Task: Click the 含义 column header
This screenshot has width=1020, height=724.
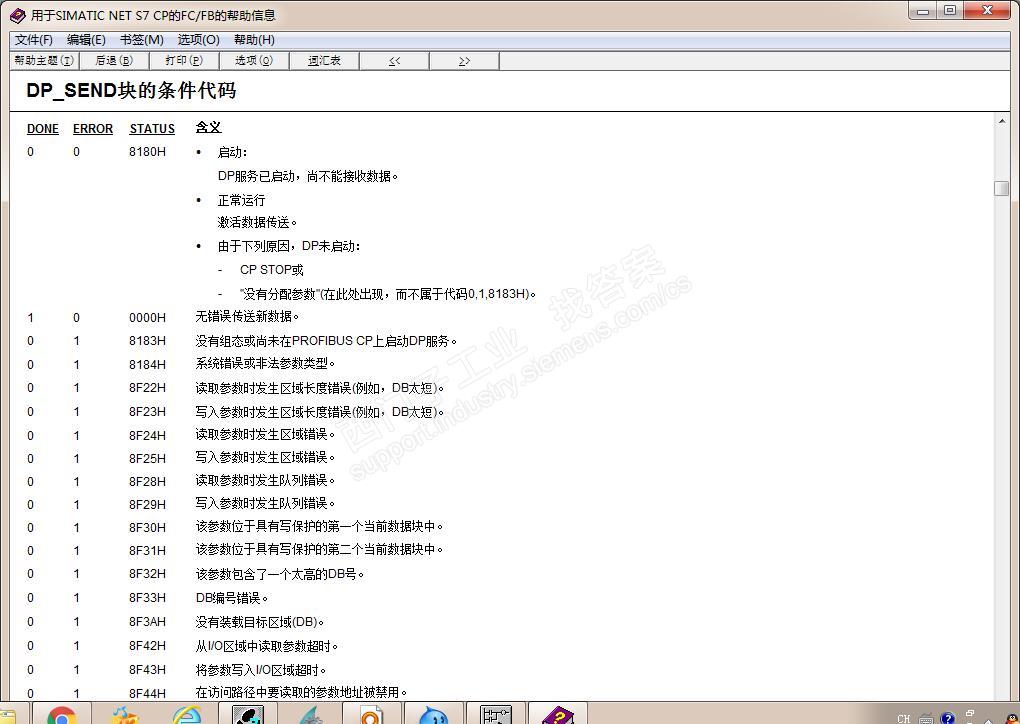Action: click(209, 127)
